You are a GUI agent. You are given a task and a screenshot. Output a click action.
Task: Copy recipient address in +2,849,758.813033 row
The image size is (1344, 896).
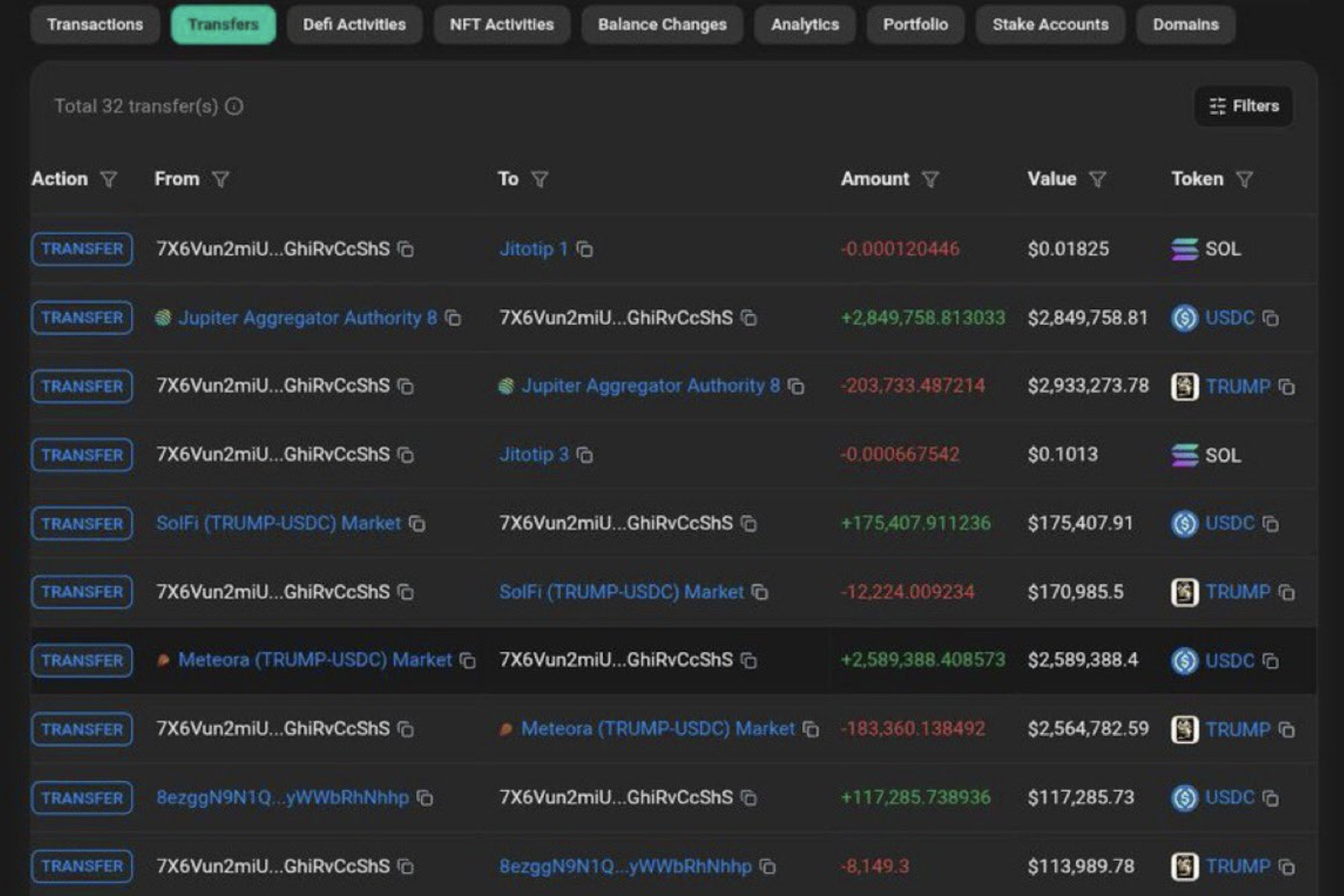(748, 318)
